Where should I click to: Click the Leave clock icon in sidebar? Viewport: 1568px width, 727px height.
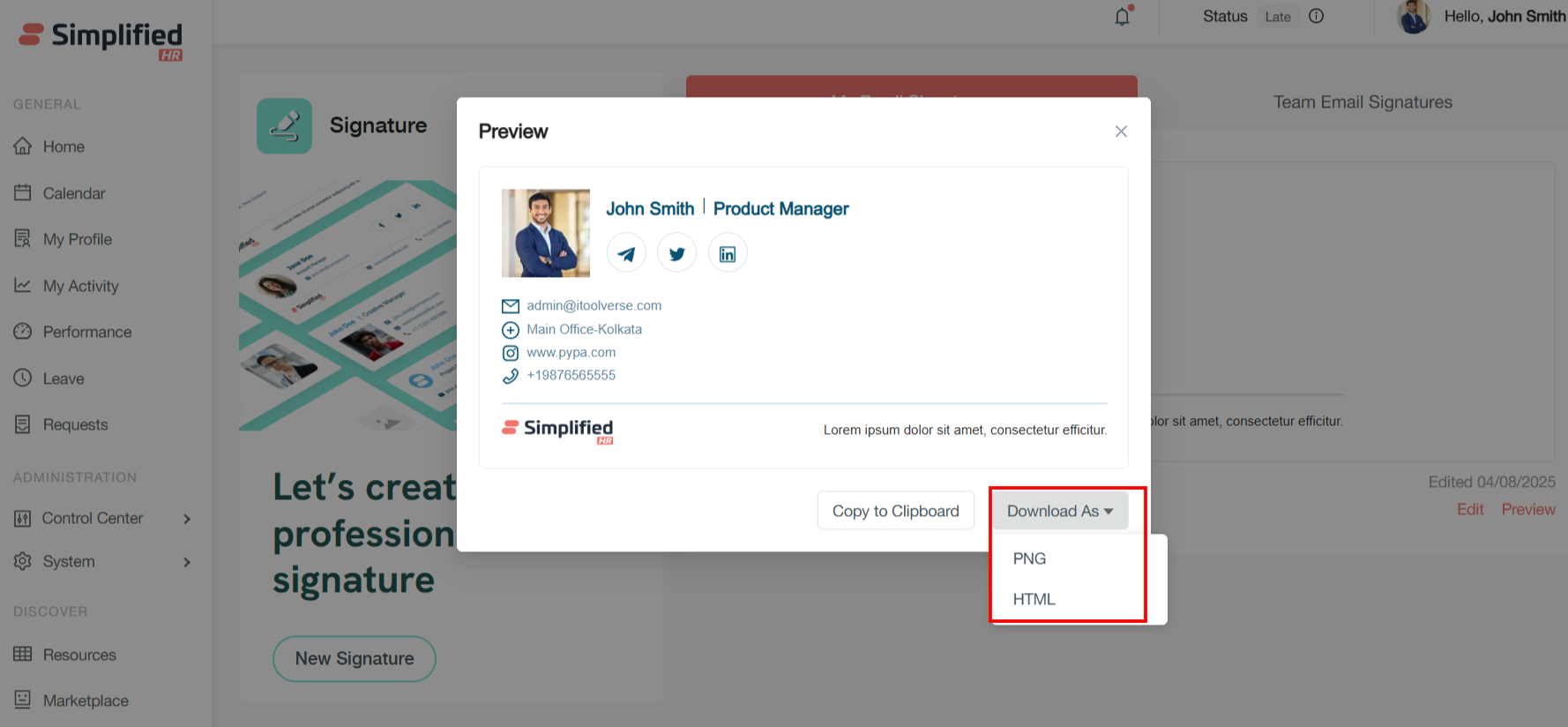pyautogui.click(x=23, y=378)
